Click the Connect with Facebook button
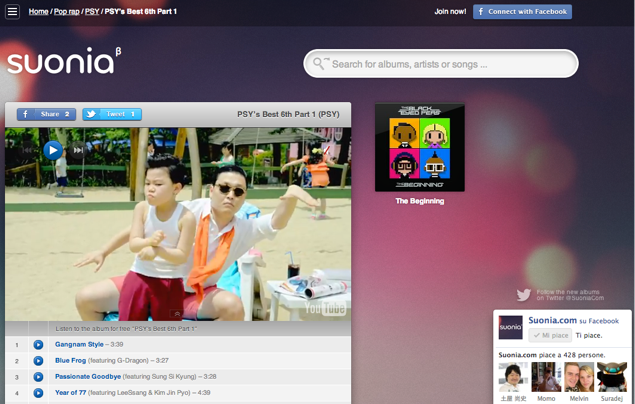The image size is (635, 404). 522,12
